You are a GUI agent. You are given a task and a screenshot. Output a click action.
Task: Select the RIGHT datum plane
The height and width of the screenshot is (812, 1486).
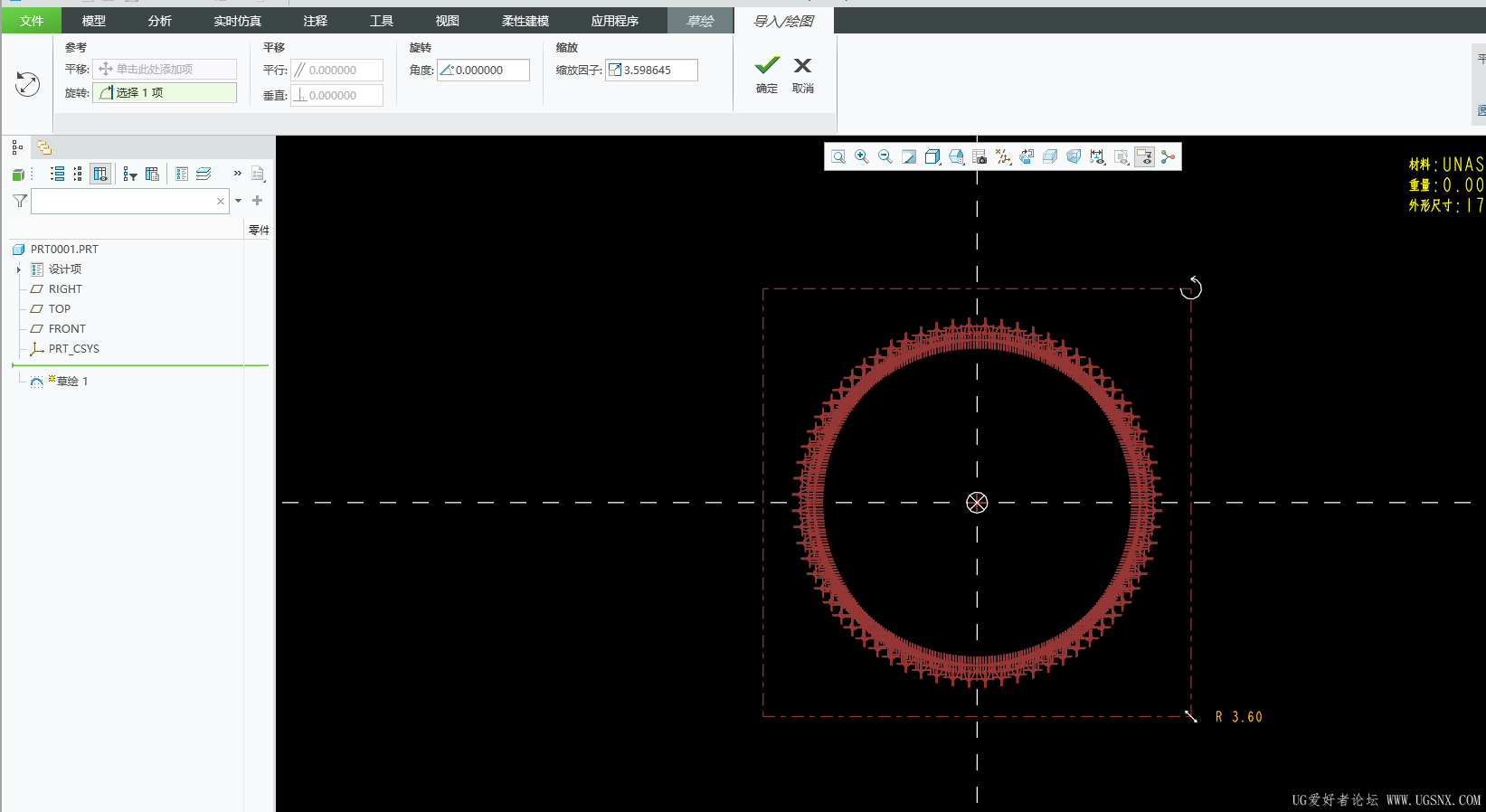coord(65,289)
